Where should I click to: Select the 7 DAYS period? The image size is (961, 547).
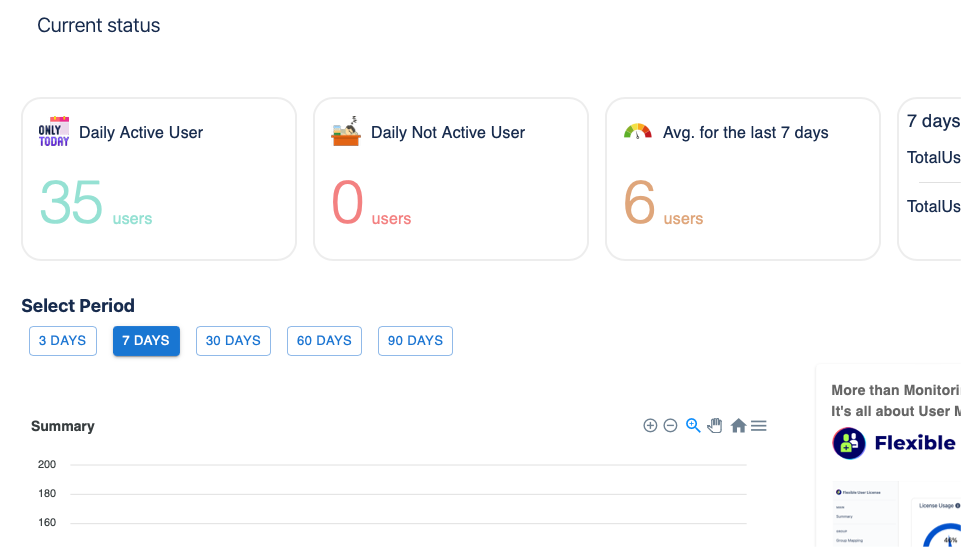146,341
